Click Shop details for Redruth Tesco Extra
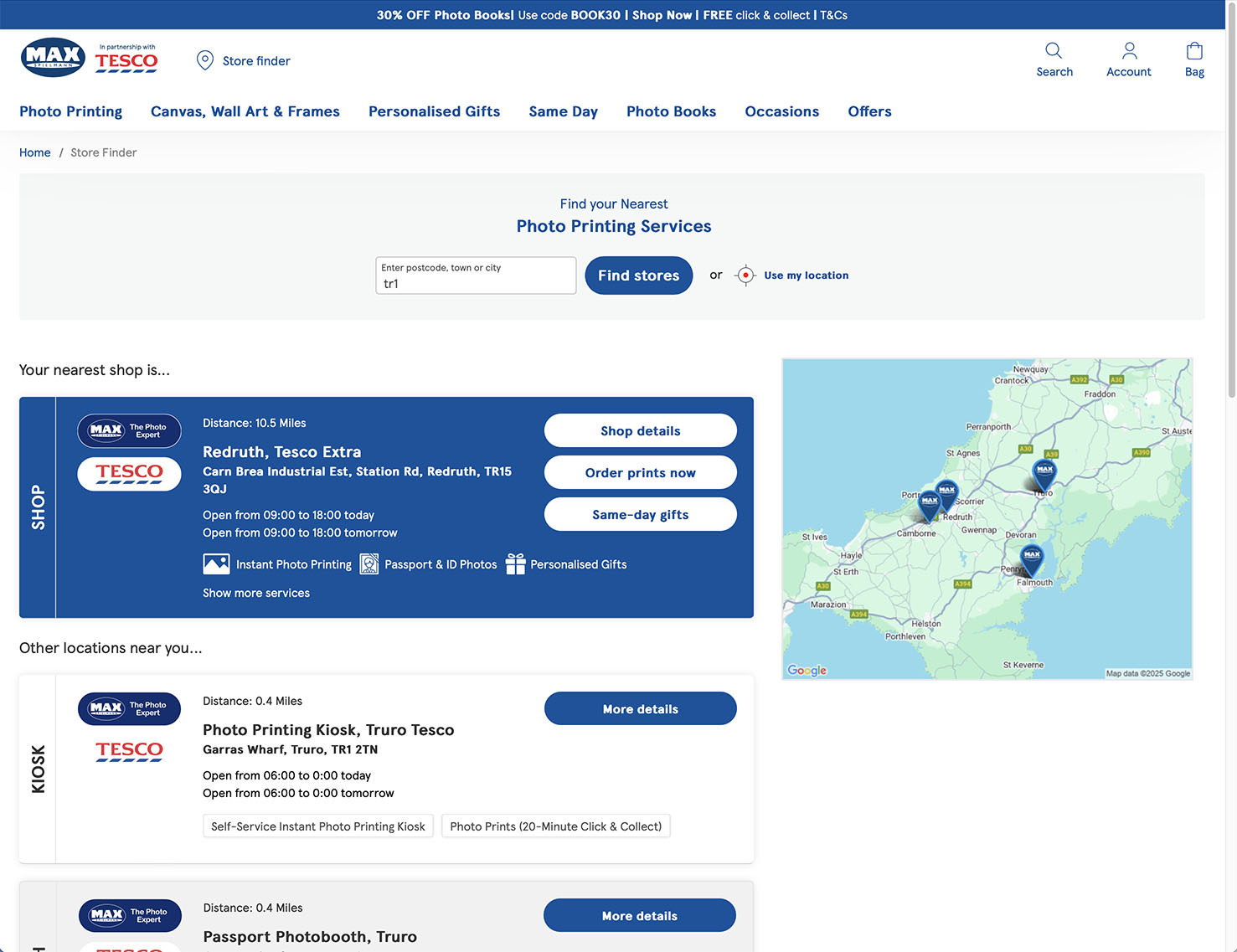This screenshot has height=952, width=1237. point(640,430)
